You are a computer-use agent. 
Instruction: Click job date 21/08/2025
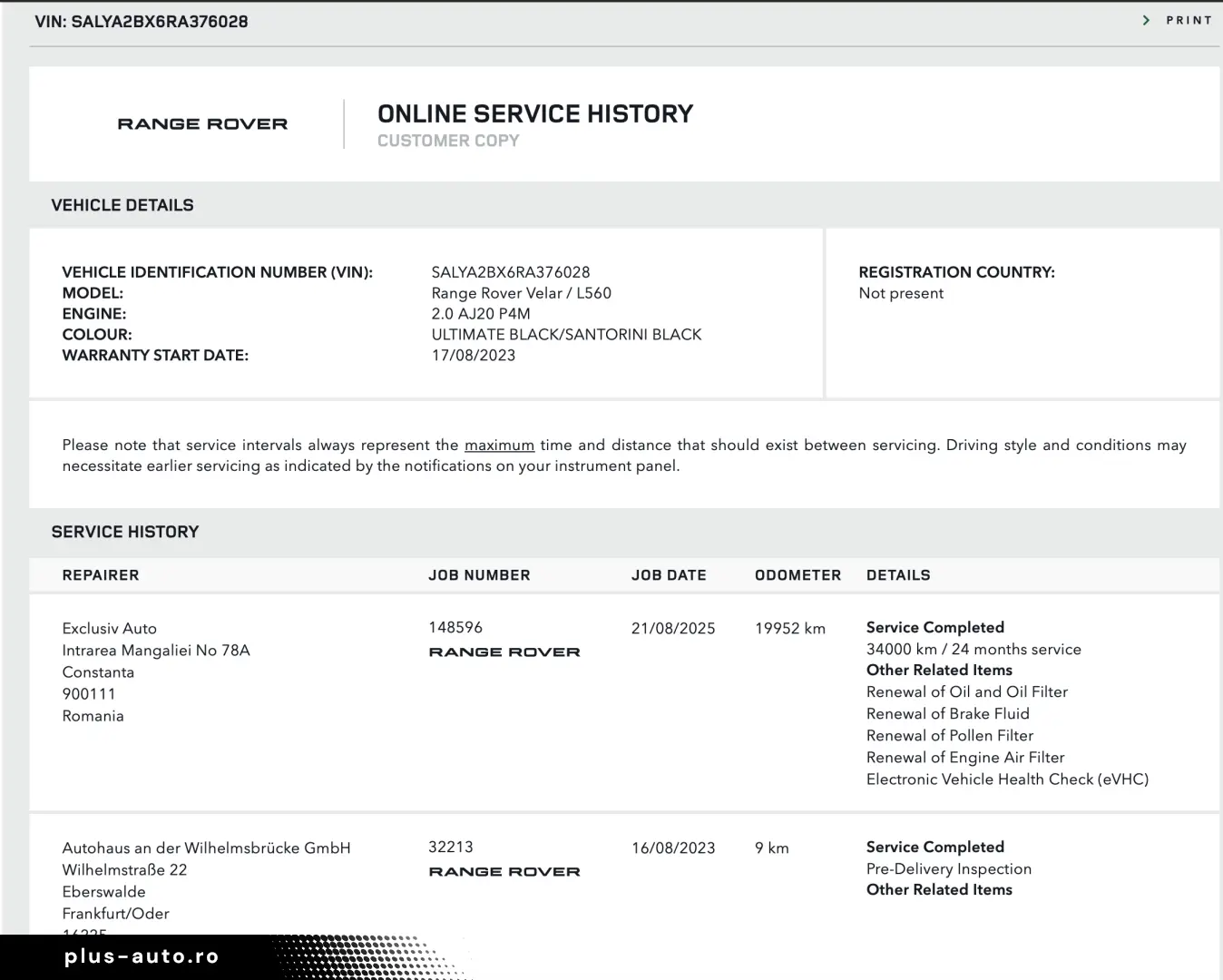coord(673,629)
